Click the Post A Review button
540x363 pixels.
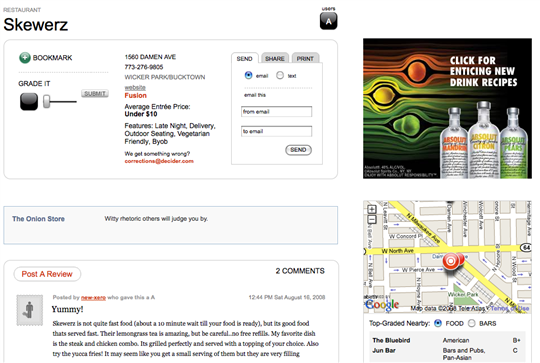[47, 274]
